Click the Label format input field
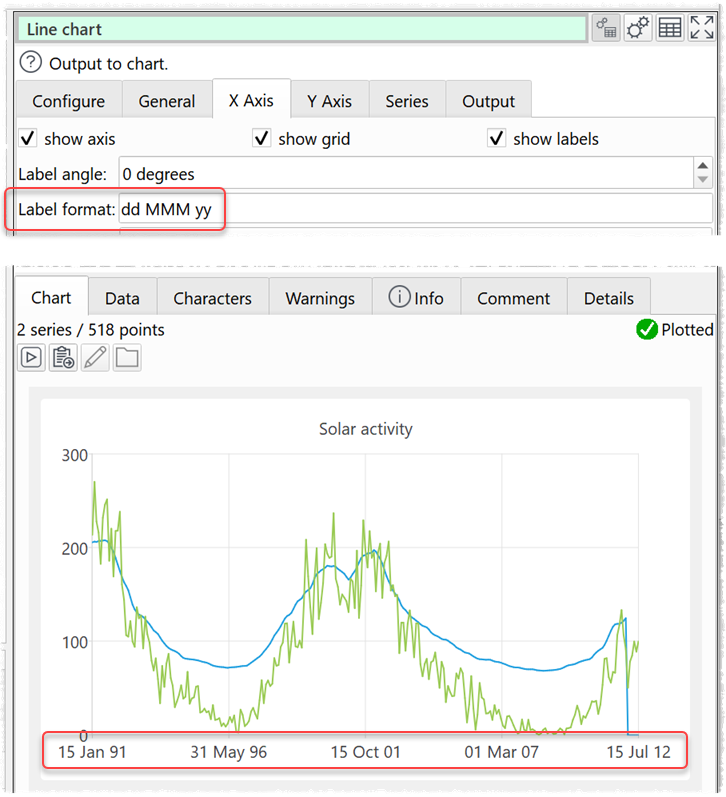This screenshot has width=726, height=797. point(415,209)
